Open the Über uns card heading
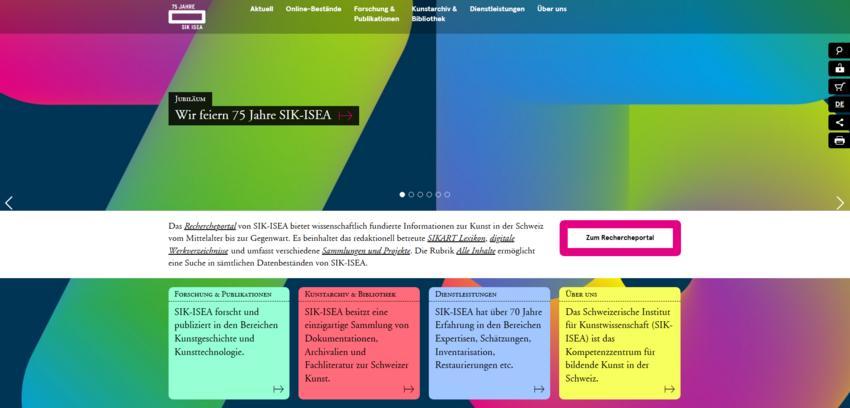The image size is (850, 408). [x=581, y=294]
